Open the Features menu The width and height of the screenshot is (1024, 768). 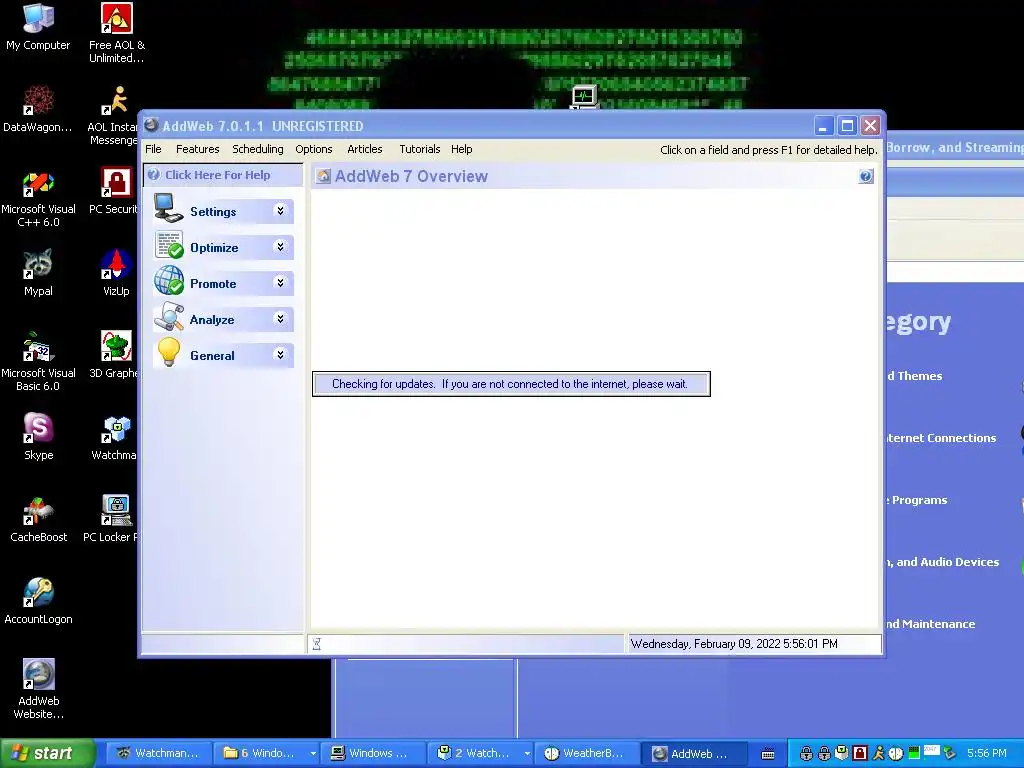click(x=197, y=150)
